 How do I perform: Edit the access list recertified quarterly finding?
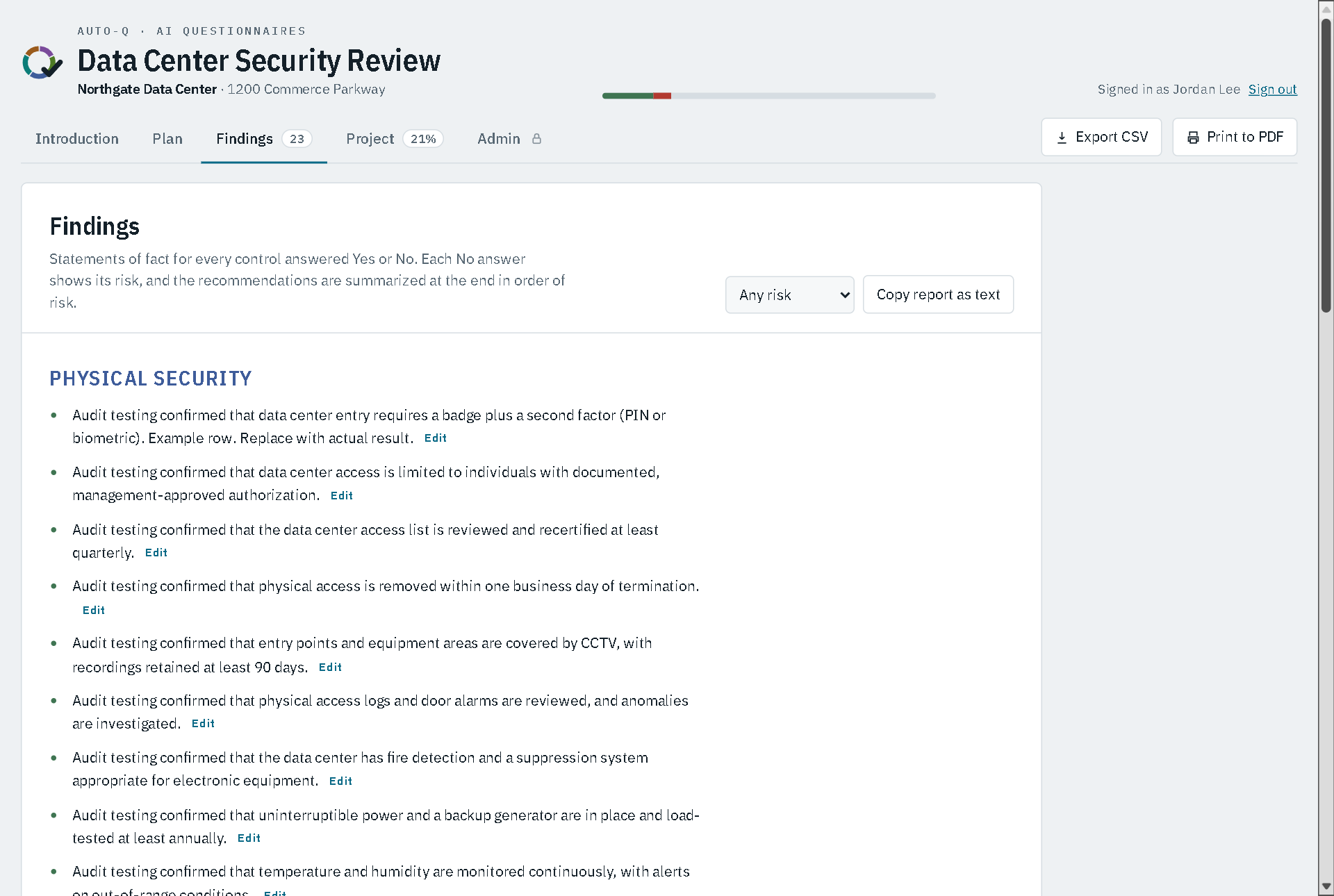[x=156, y=553]
